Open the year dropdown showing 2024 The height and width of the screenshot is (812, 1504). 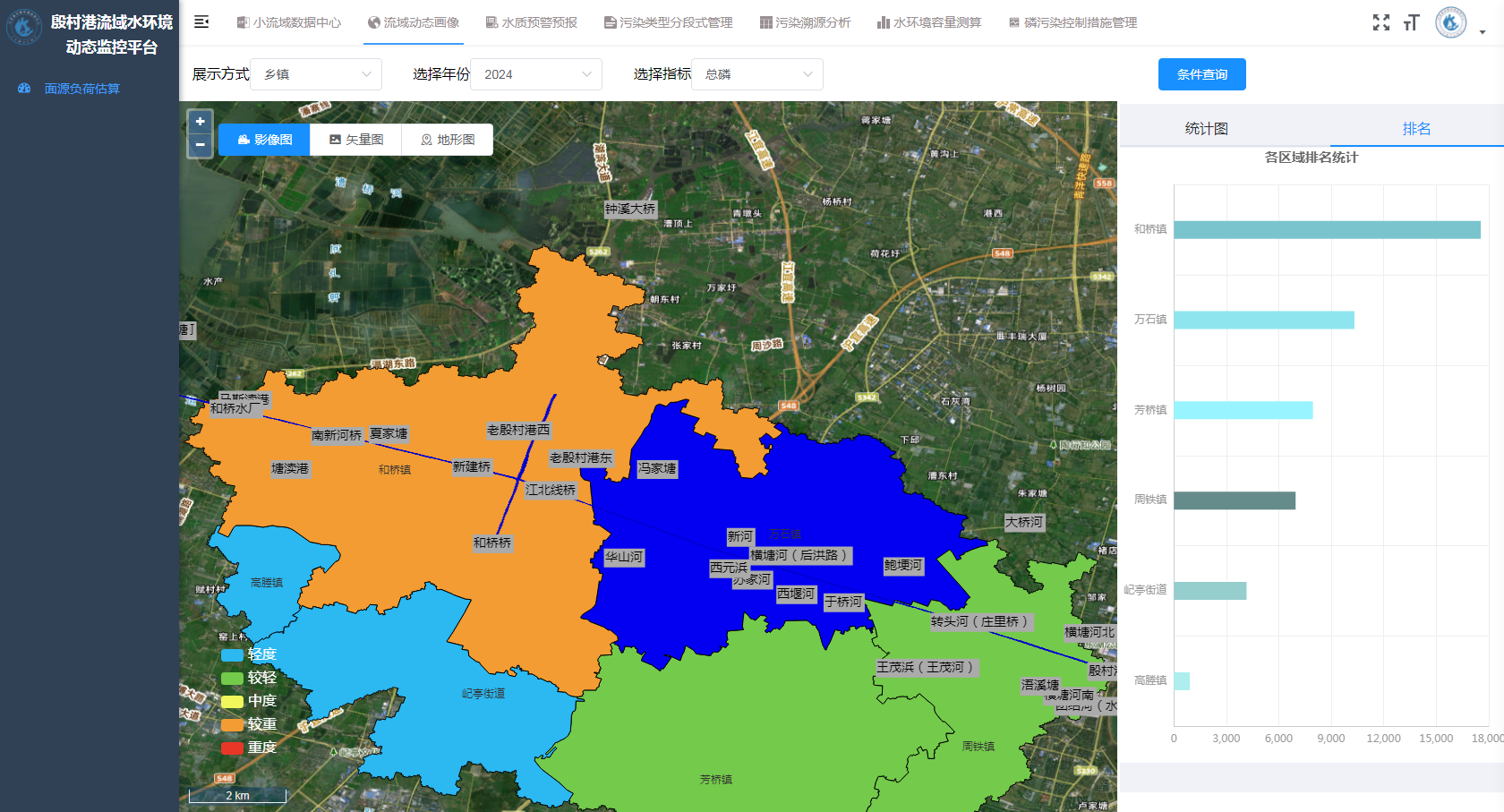[536, 74]
